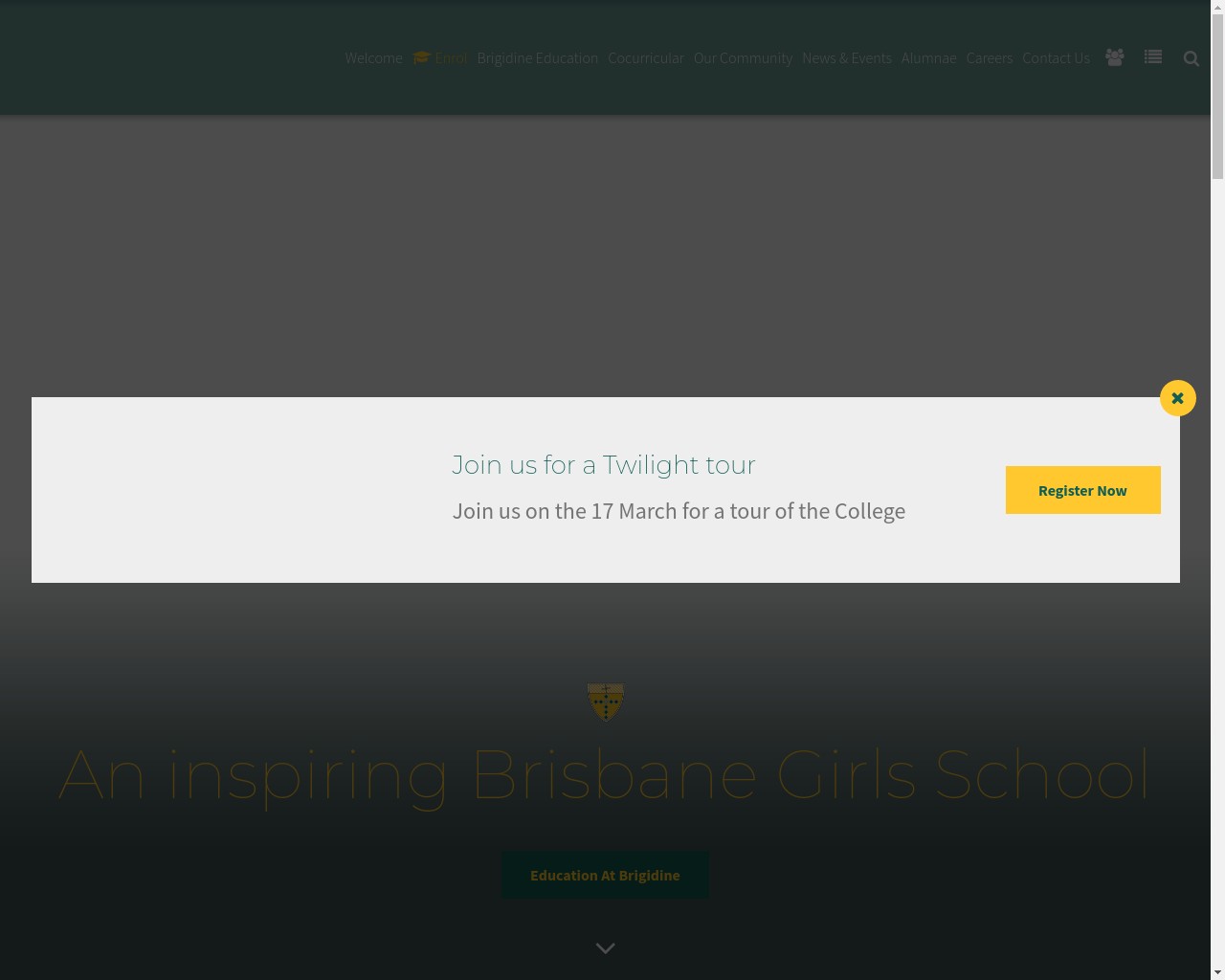Click the list menu icon in header
1225x980 pixels.
pos(1153,57)
